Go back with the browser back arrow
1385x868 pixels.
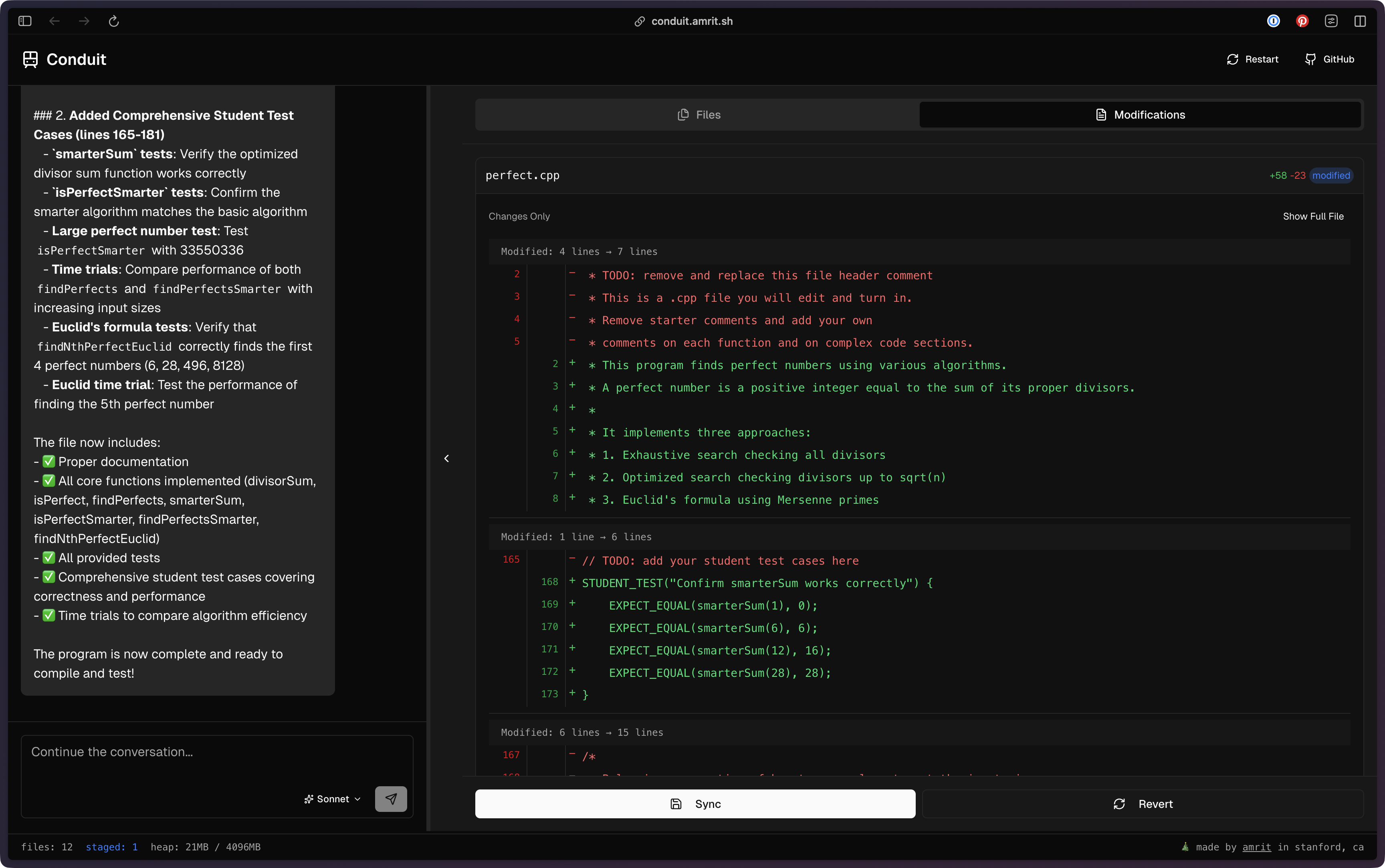55,21
